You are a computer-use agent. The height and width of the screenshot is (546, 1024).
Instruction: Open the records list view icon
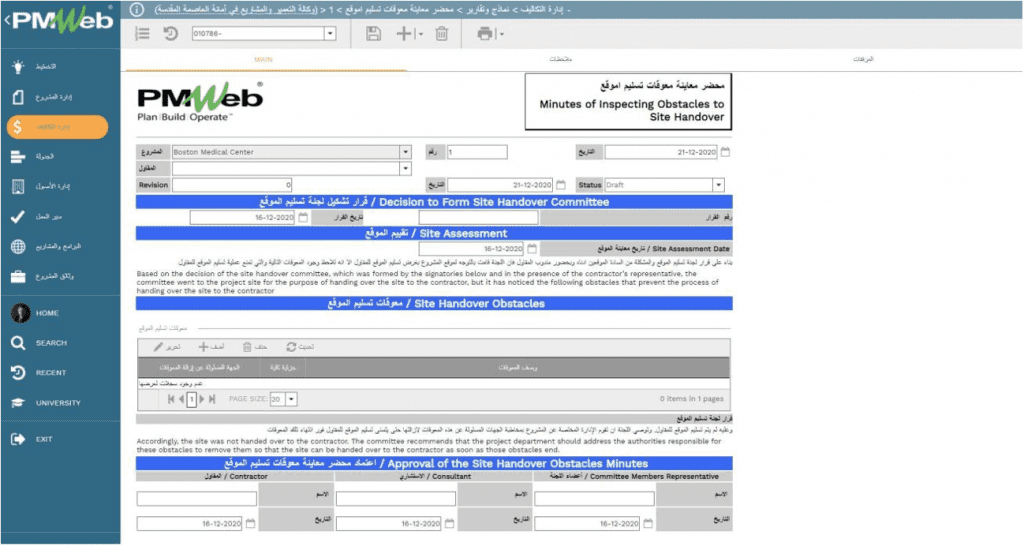pos(142,33)
